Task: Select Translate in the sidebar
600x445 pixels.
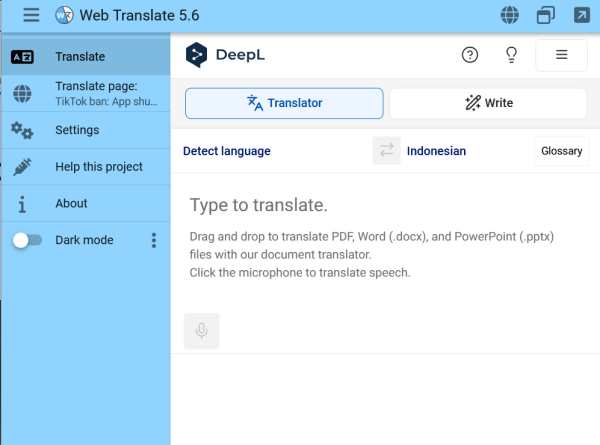Action: coord(86,57)
